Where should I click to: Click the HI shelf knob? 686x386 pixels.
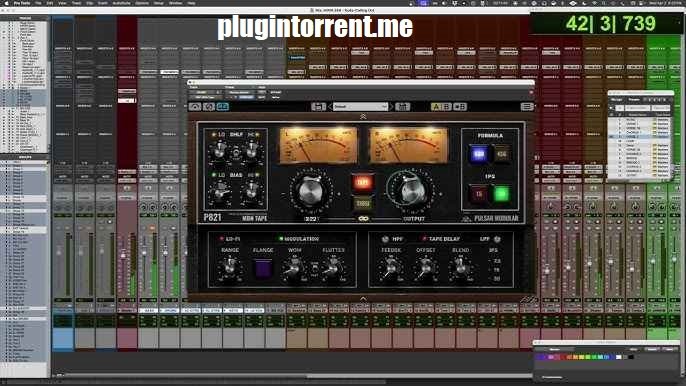(252, 150)
